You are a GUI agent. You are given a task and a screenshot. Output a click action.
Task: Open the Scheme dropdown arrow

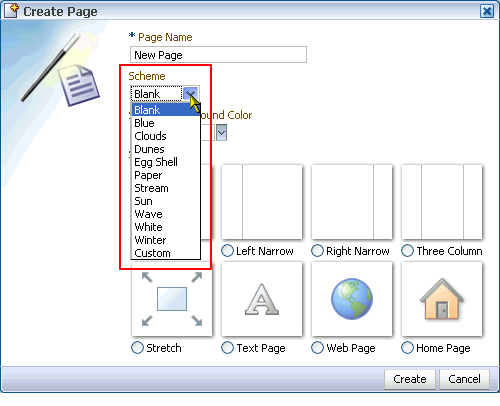[191, 94]
